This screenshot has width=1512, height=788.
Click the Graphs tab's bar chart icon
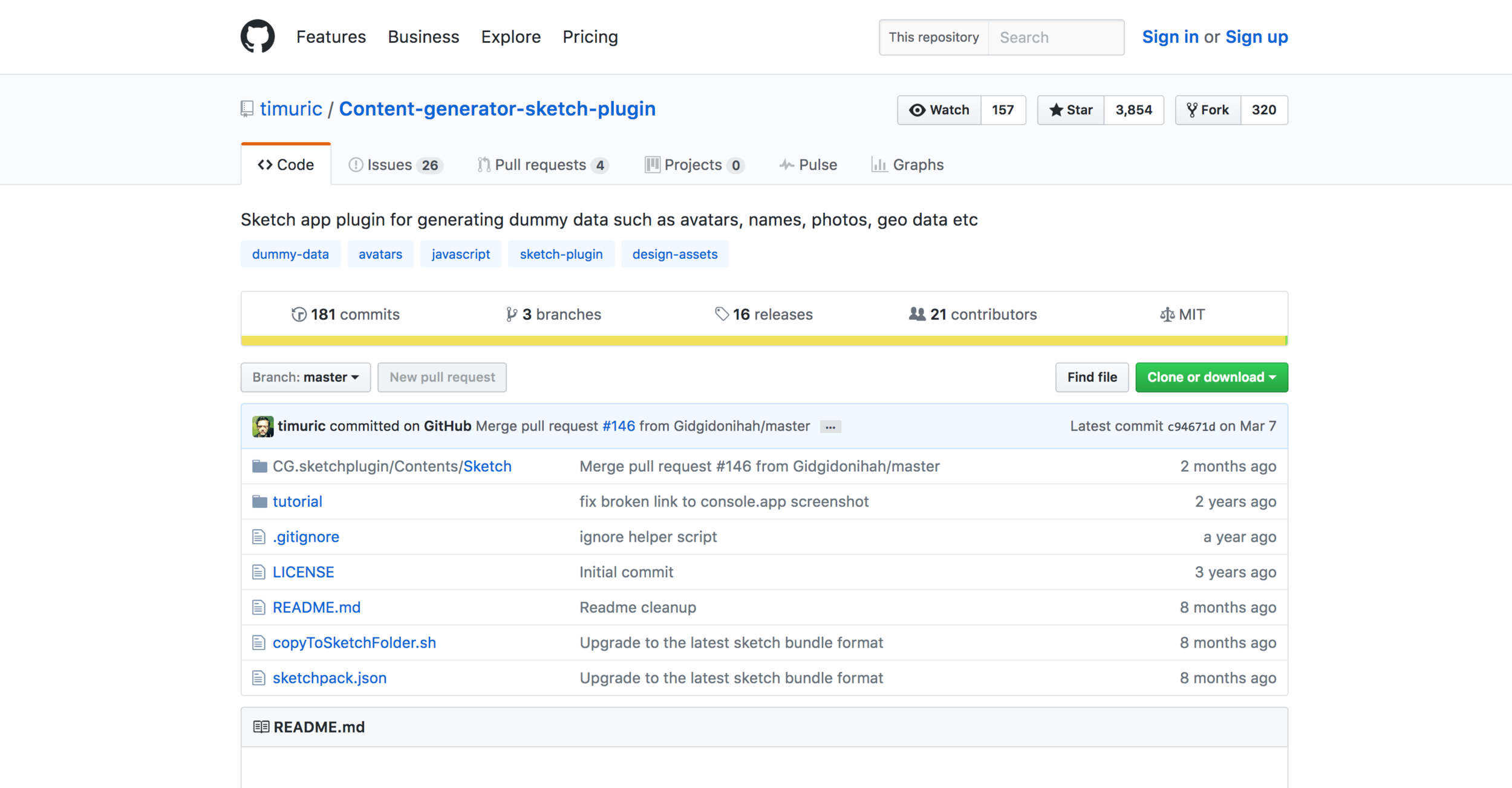[x=879, y=164]
